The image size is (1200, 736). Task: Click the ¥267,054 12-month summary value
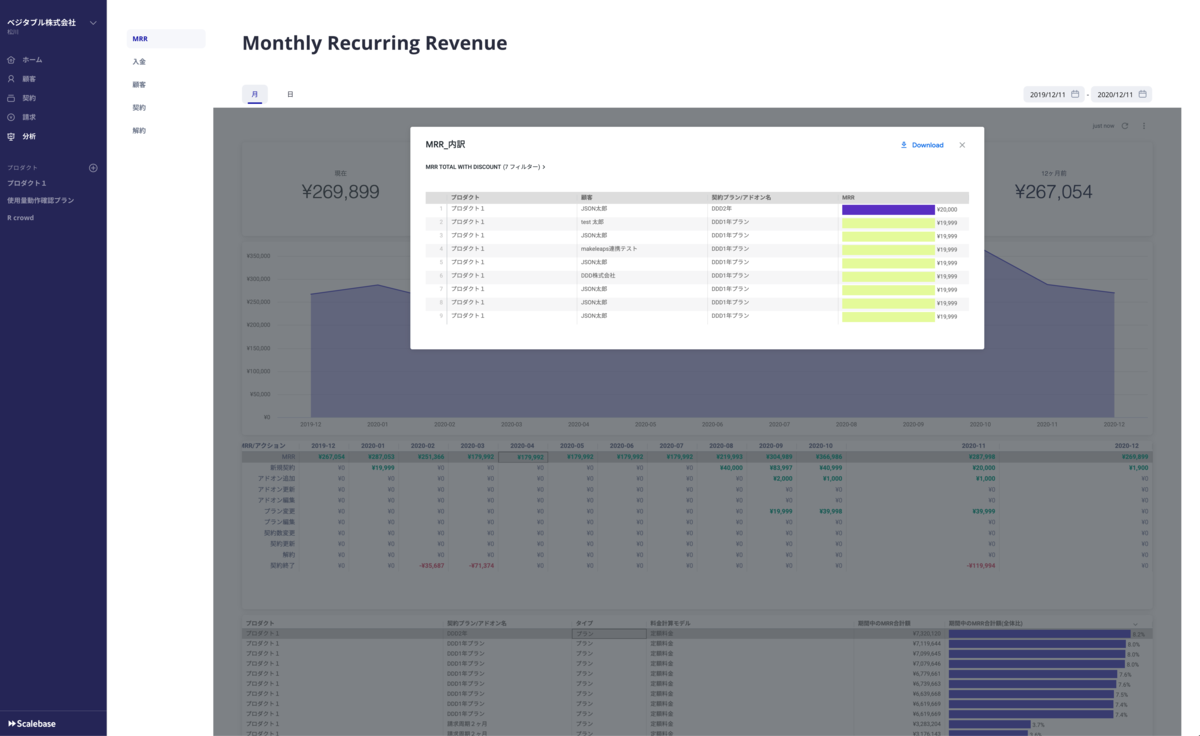1054,191
